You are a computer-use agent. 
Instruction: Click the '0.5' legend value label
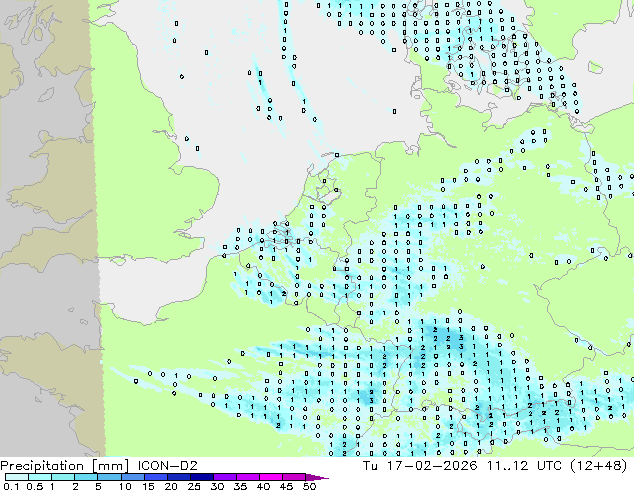pyautogui.click(x=35, y=486)
